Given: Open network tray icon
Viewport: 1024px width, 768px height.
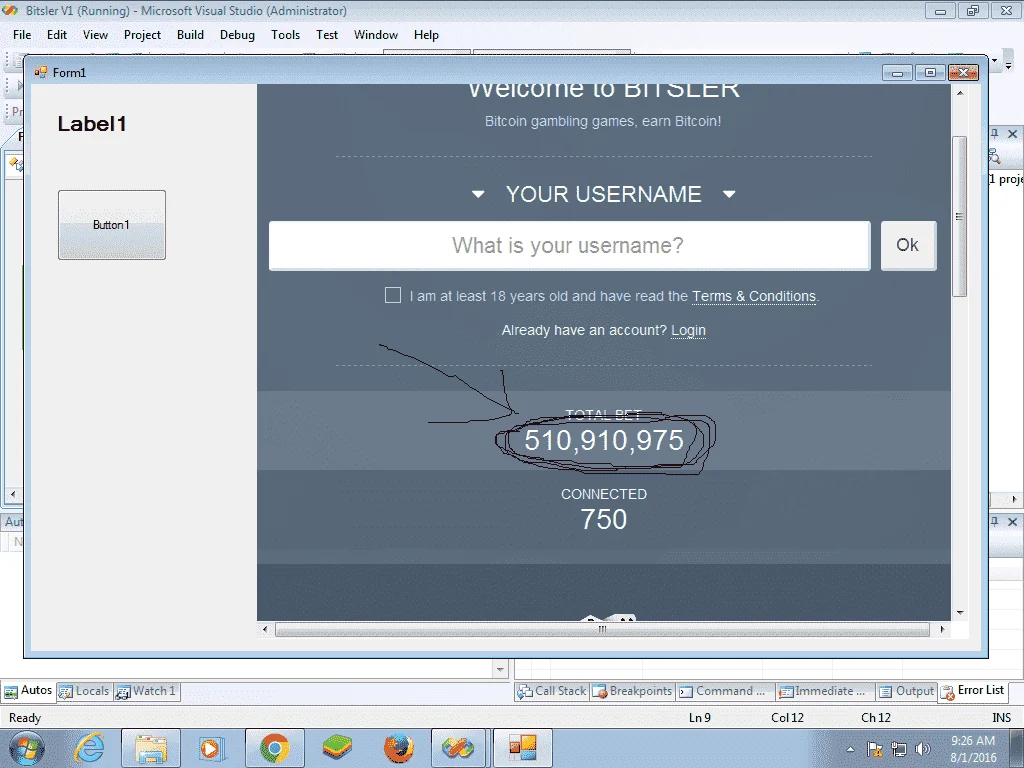Looking at the screenshot, I should [x=899, y=749].
